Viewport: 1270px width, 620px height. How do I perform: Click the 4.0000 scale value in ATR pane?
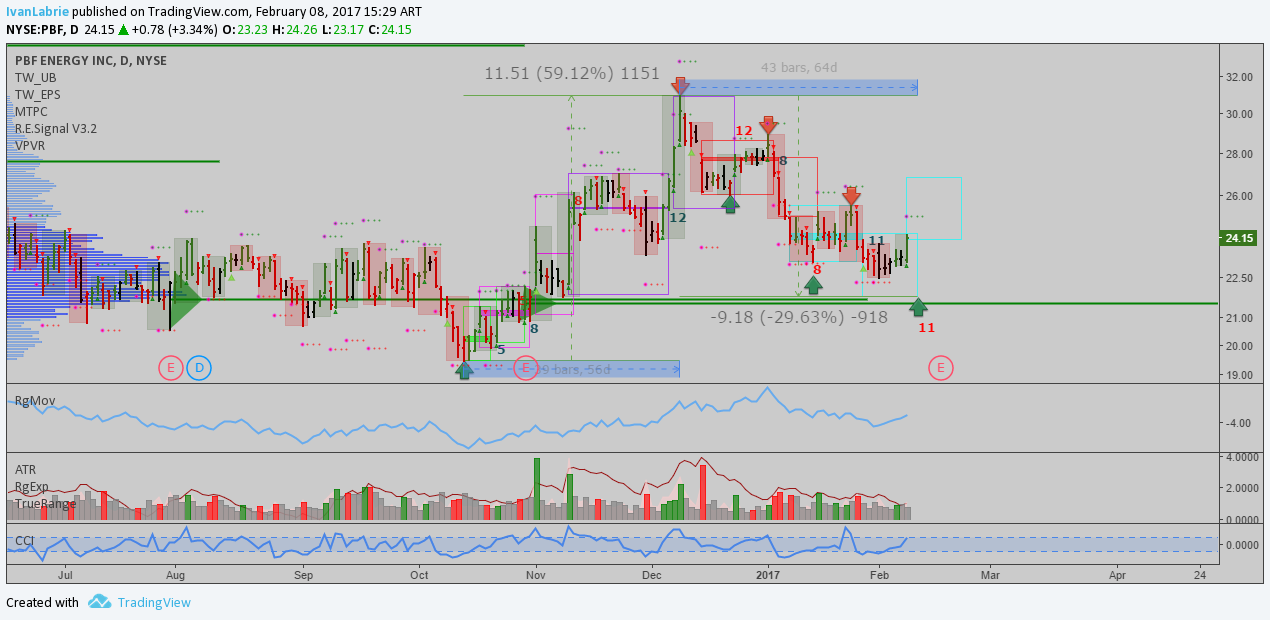pos(1240,457)
